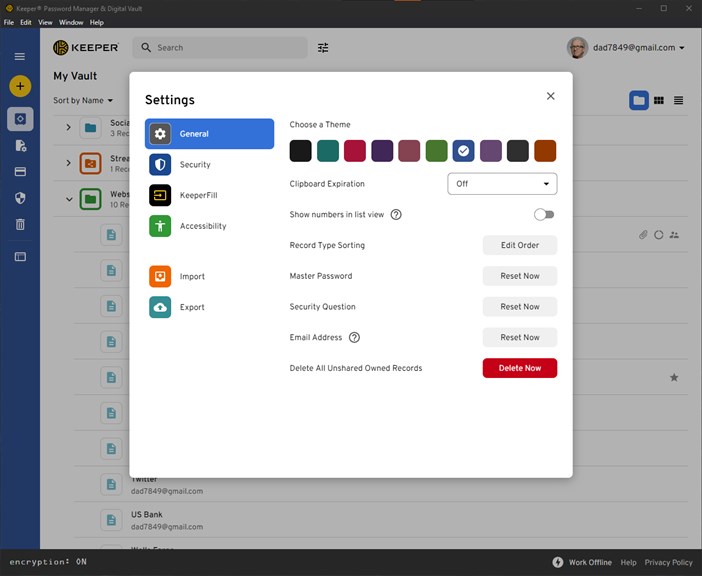Click the vault Search field

pos(220,47)
